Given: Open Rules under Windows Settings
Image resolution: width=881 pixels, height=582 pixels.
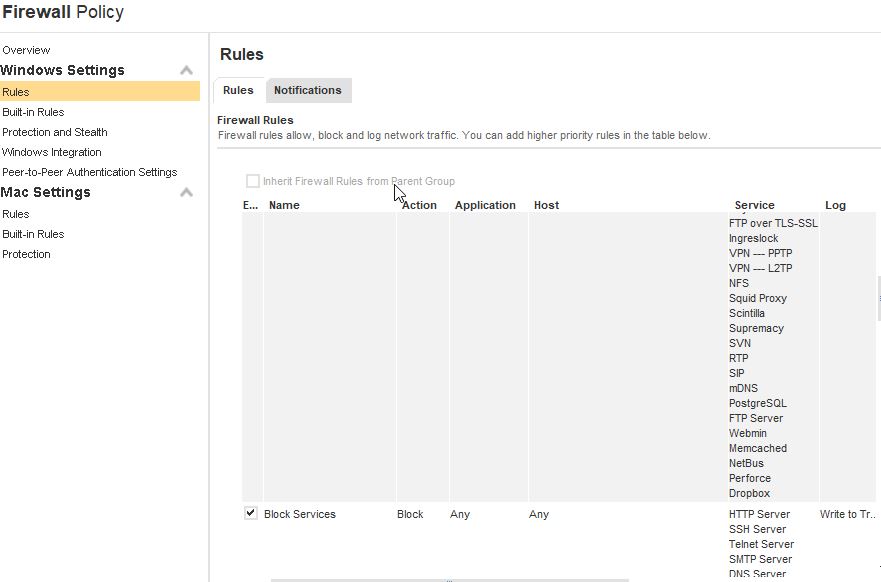Looking at the screenshot, I should (100, 92).
